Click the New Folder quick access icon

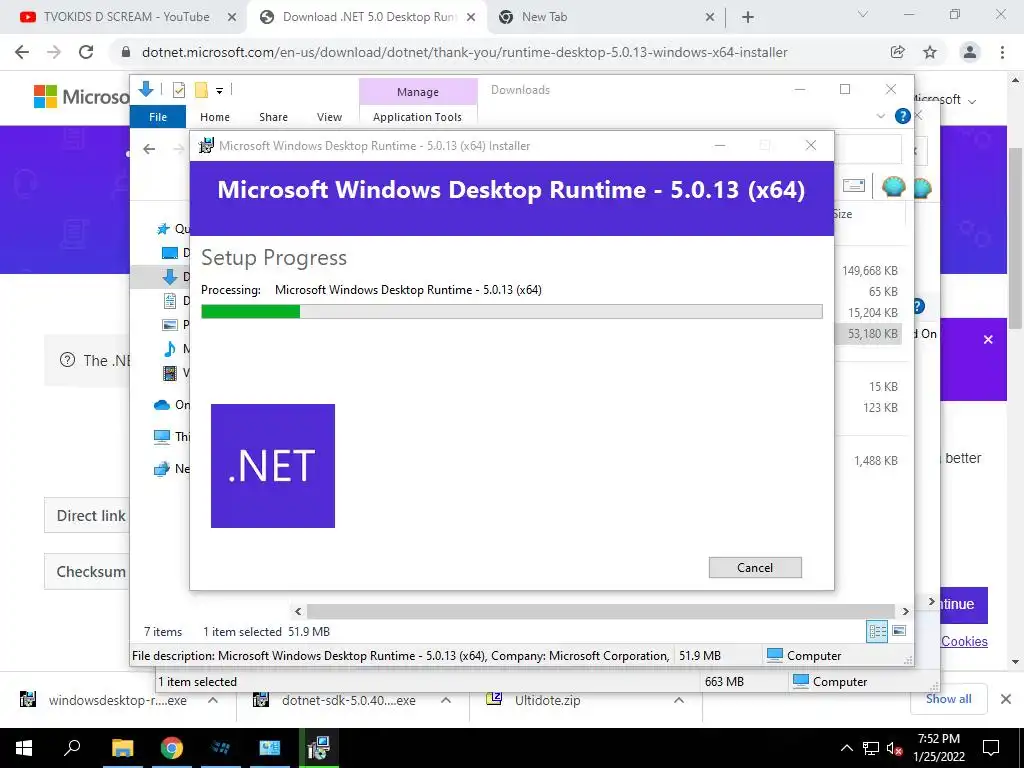(x=201, y=90)
